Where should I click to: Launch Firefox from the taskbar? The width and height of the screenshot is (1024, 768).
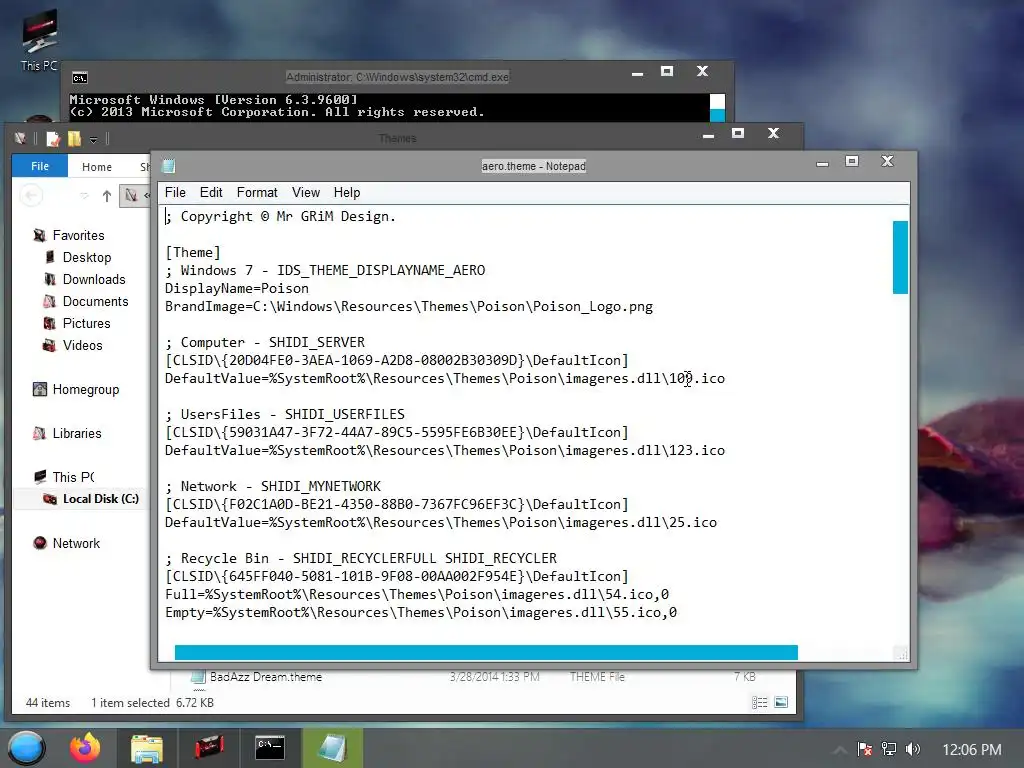[x=86, y=748]
